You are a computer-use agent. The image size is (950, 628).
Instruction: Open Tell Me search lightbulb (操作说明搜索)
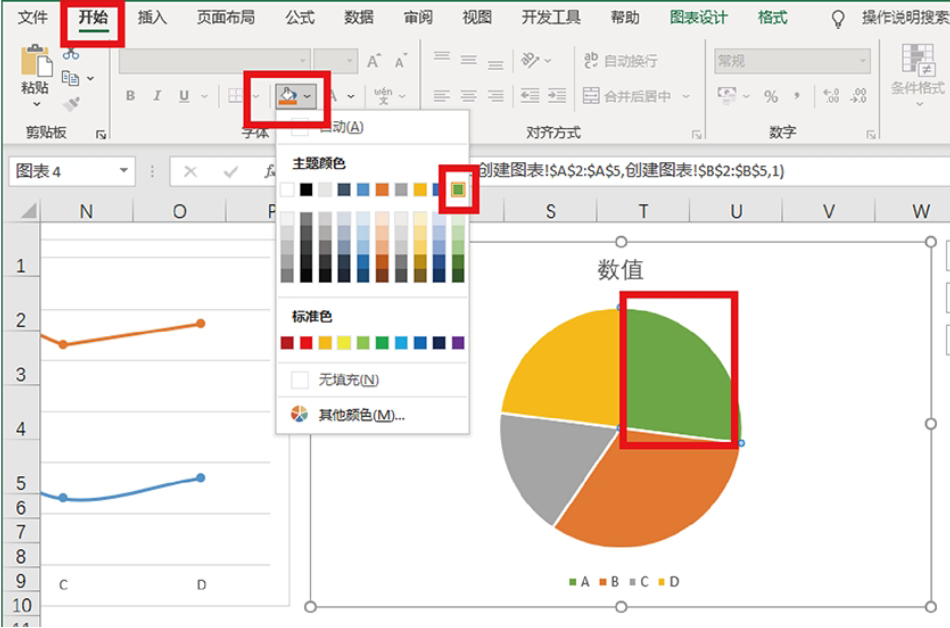point(838,18)
